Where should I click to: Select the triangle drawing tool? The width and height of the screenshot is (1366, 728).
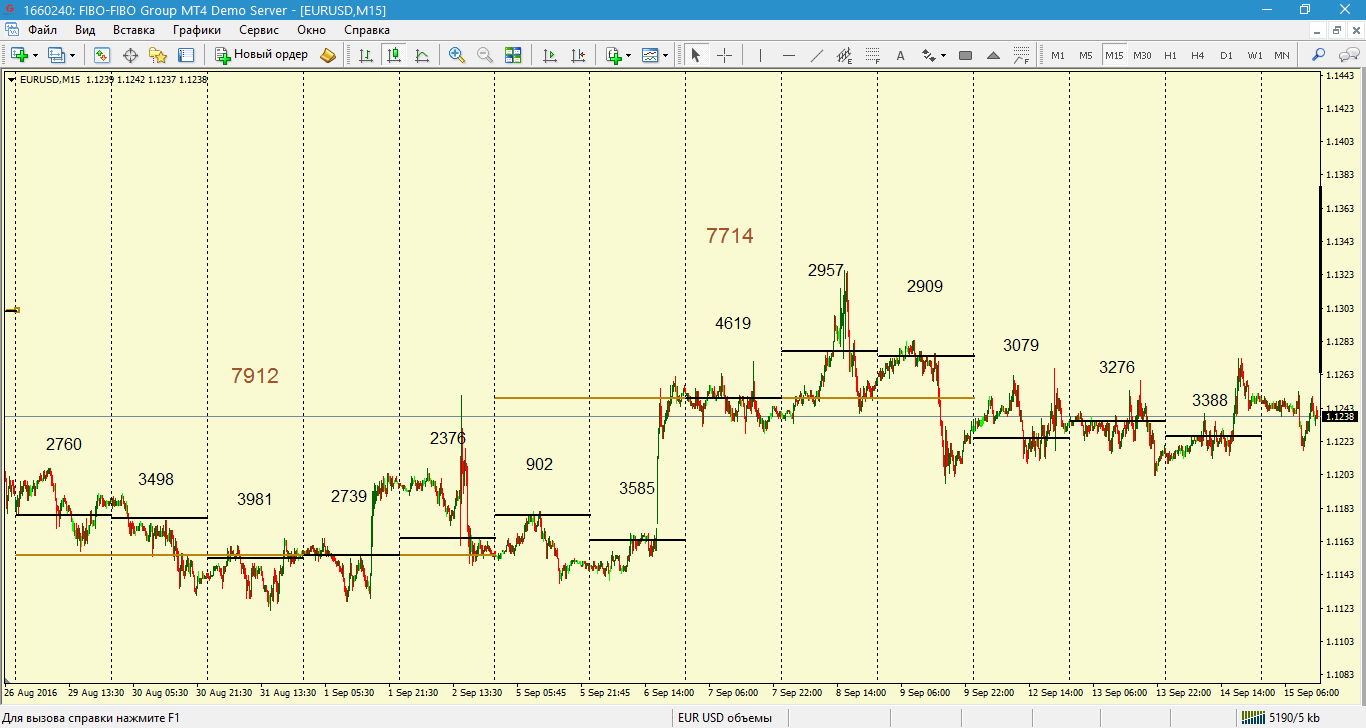(x=993, y=55)
